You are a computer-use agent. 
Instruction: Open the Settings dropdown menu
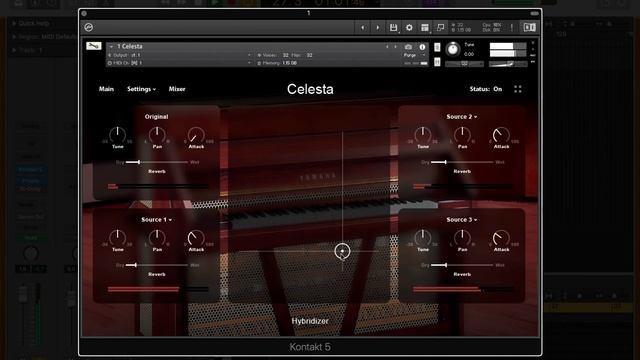point(141,89)
